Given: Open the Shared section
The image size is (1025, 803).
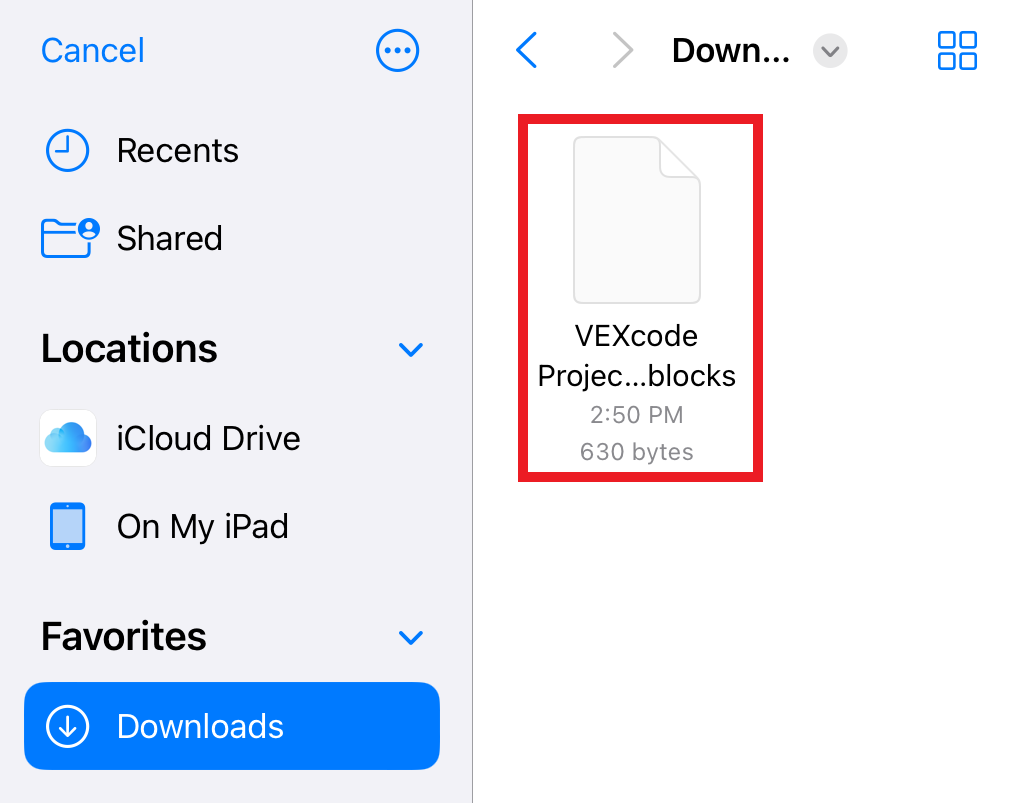Looking at the screenshot, I should point(169,238).
